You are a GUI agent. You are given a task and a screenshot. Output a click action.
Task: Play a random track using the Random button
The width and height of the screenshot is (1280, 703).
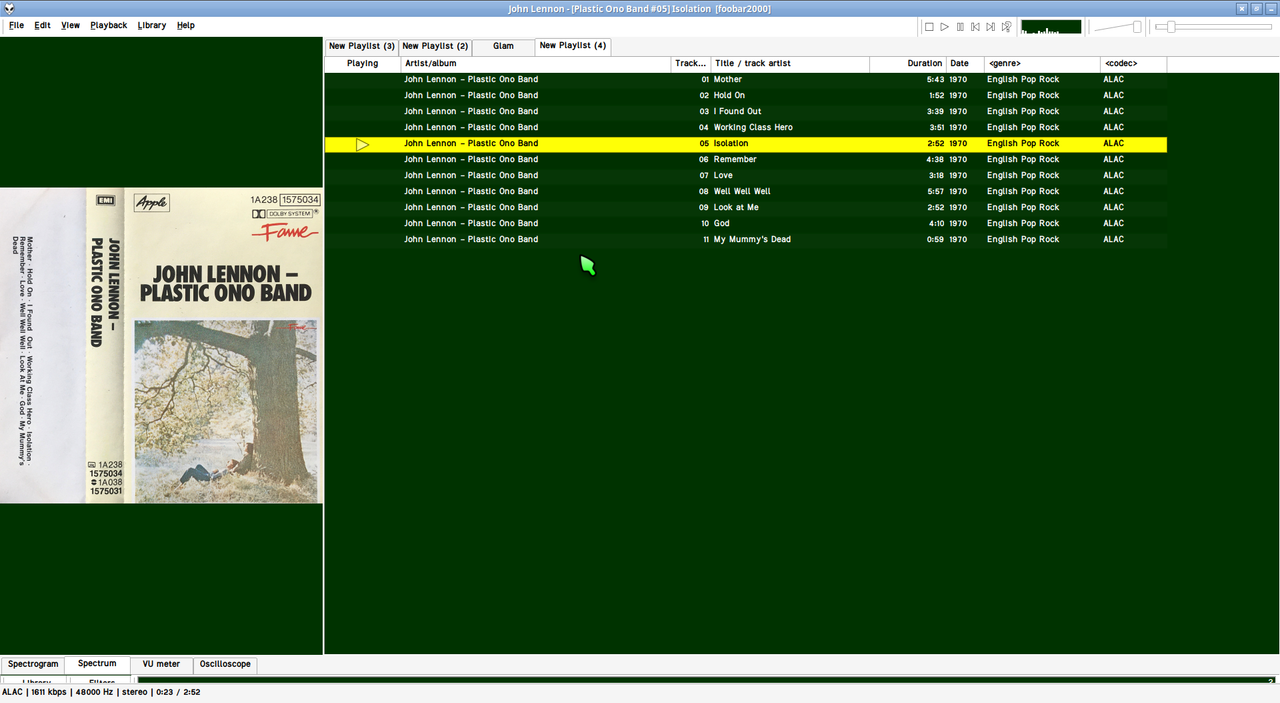[1006, 27]
